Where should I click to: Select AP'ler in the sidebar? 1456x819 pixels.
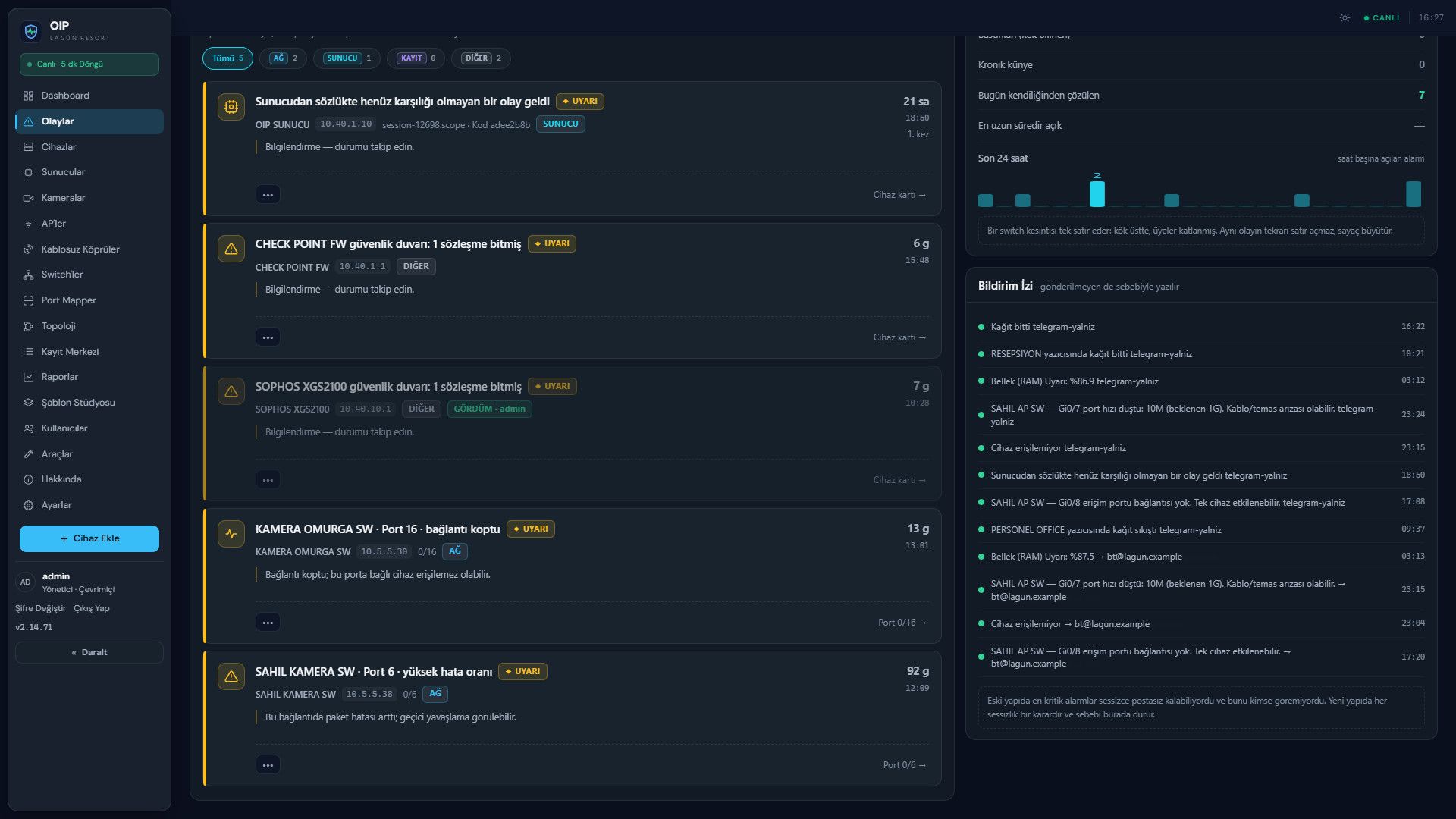click(89, 224)
